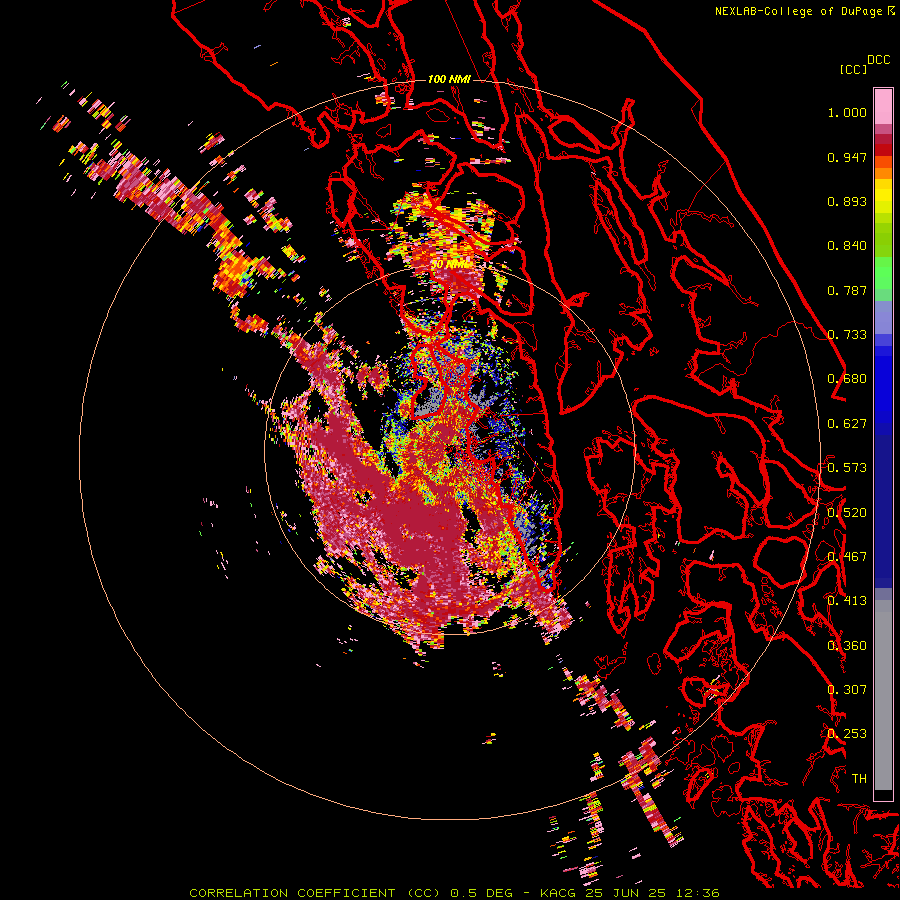This screenshot has width=900, height=900.
Task: Click the 0.680 scale value
Action: point(847,379)
